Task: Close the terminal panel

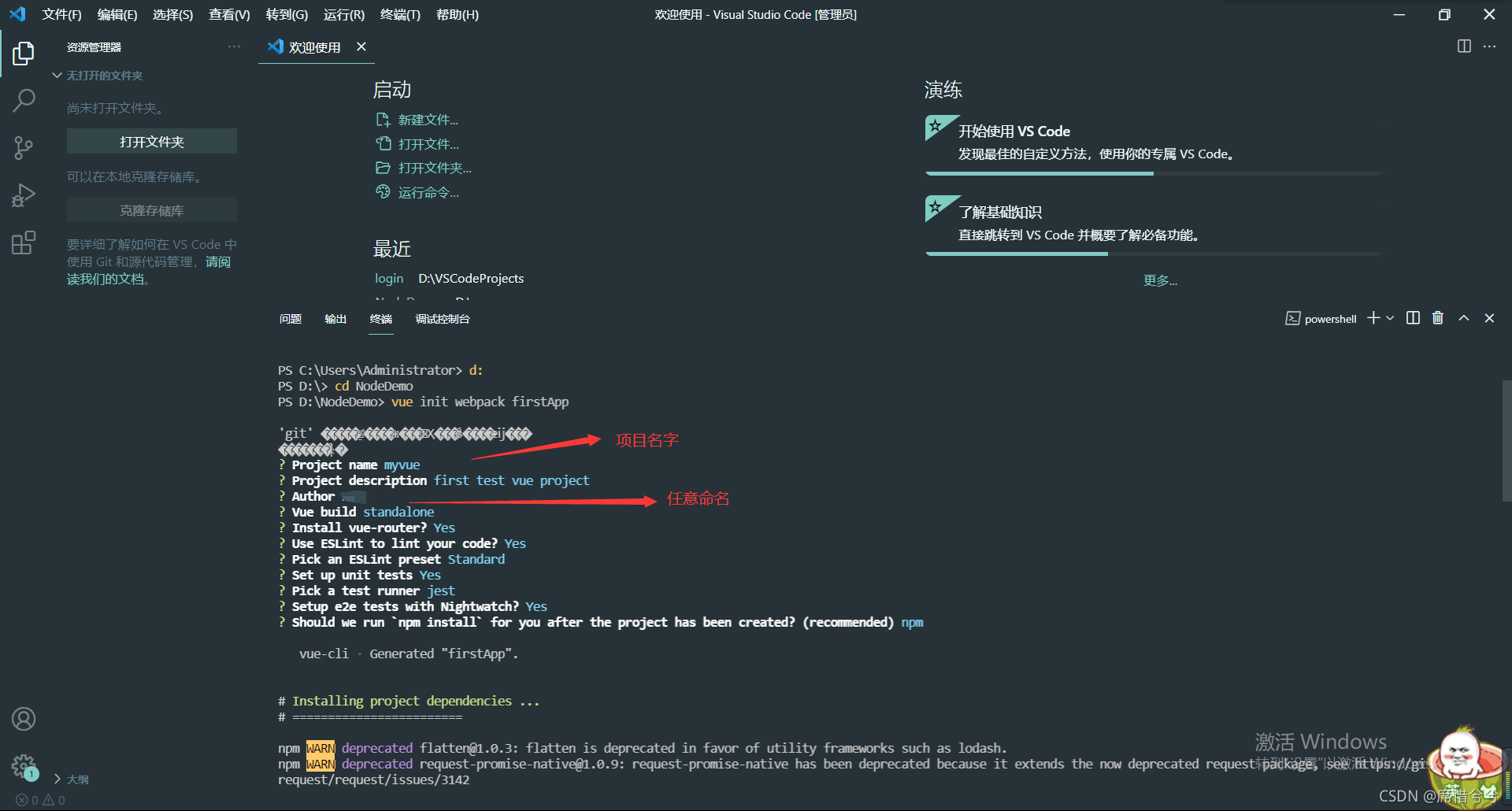Action: point(1489,318)
